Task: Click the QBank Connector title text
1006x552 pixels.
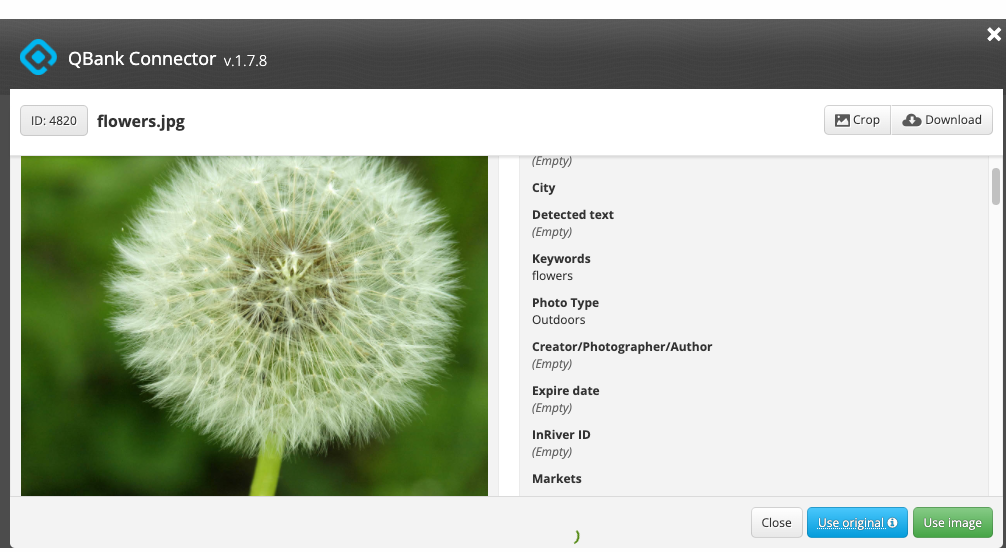Action: [142, 58]
